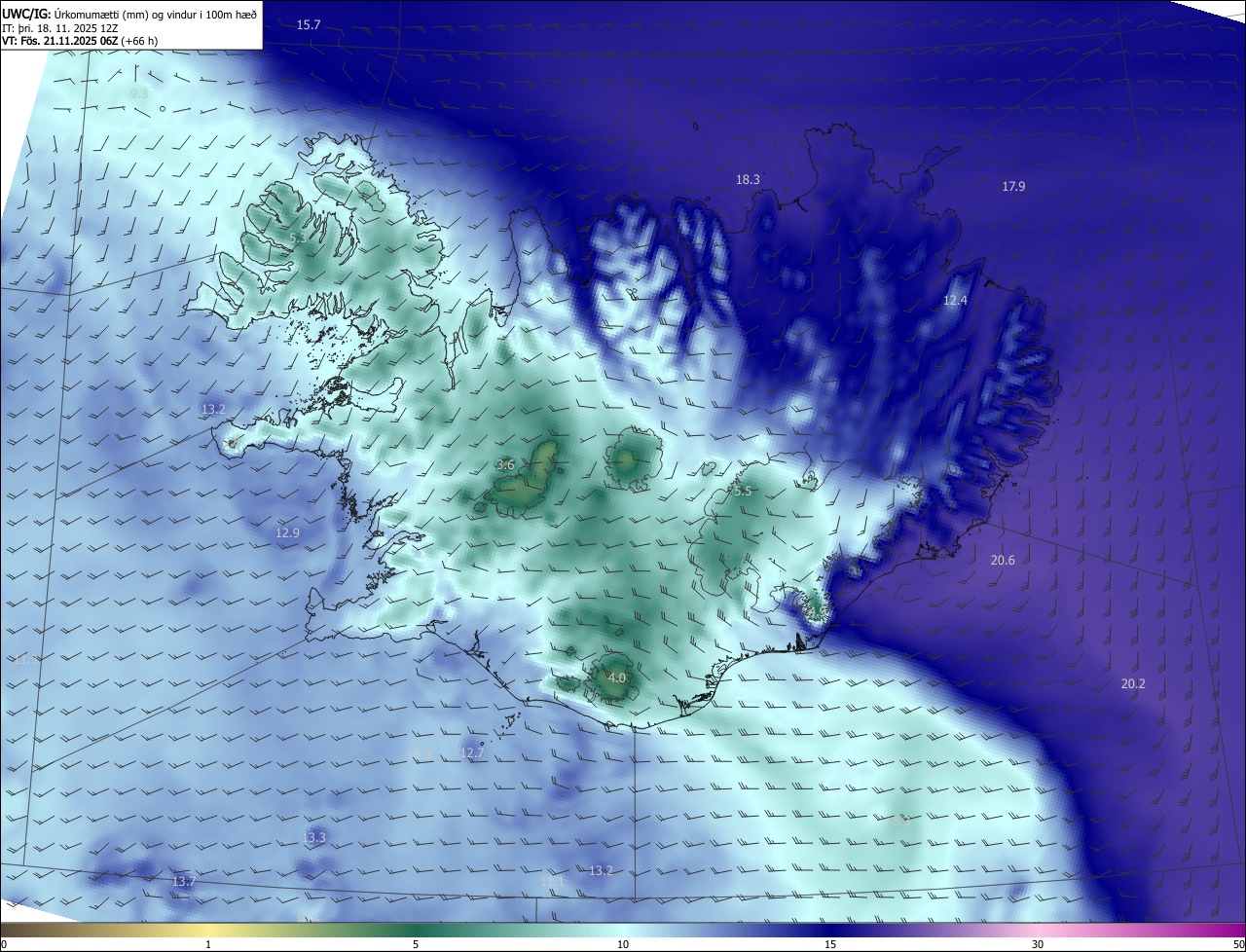Click the 12.7 value label
Screen dimensions: 1246x952
point(471,752)
